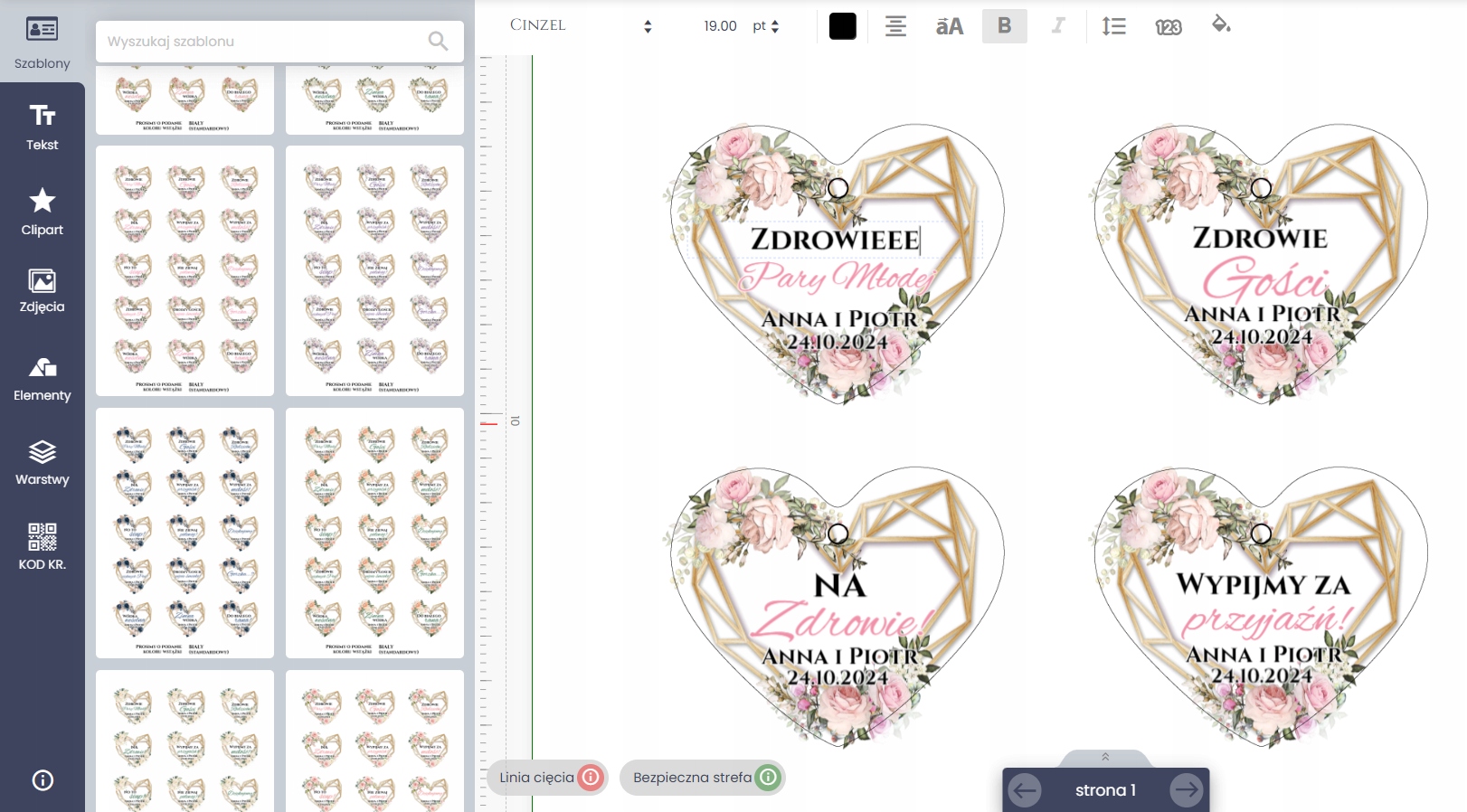Open the line spacing menu
The width and height of the screenshot is (1467, 812).
[x=1113, y=26]
